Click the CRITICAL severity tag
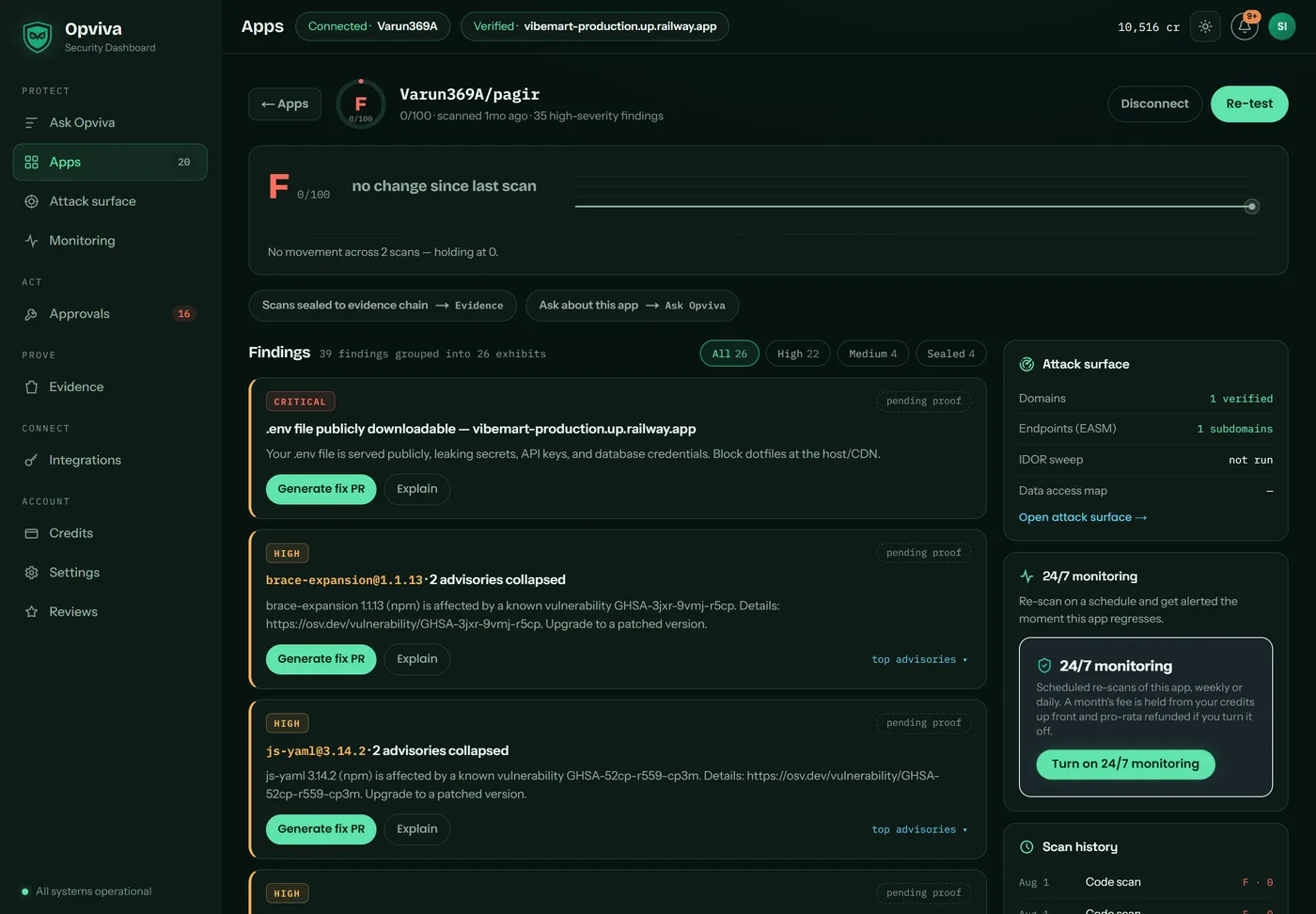 (300, 402)
